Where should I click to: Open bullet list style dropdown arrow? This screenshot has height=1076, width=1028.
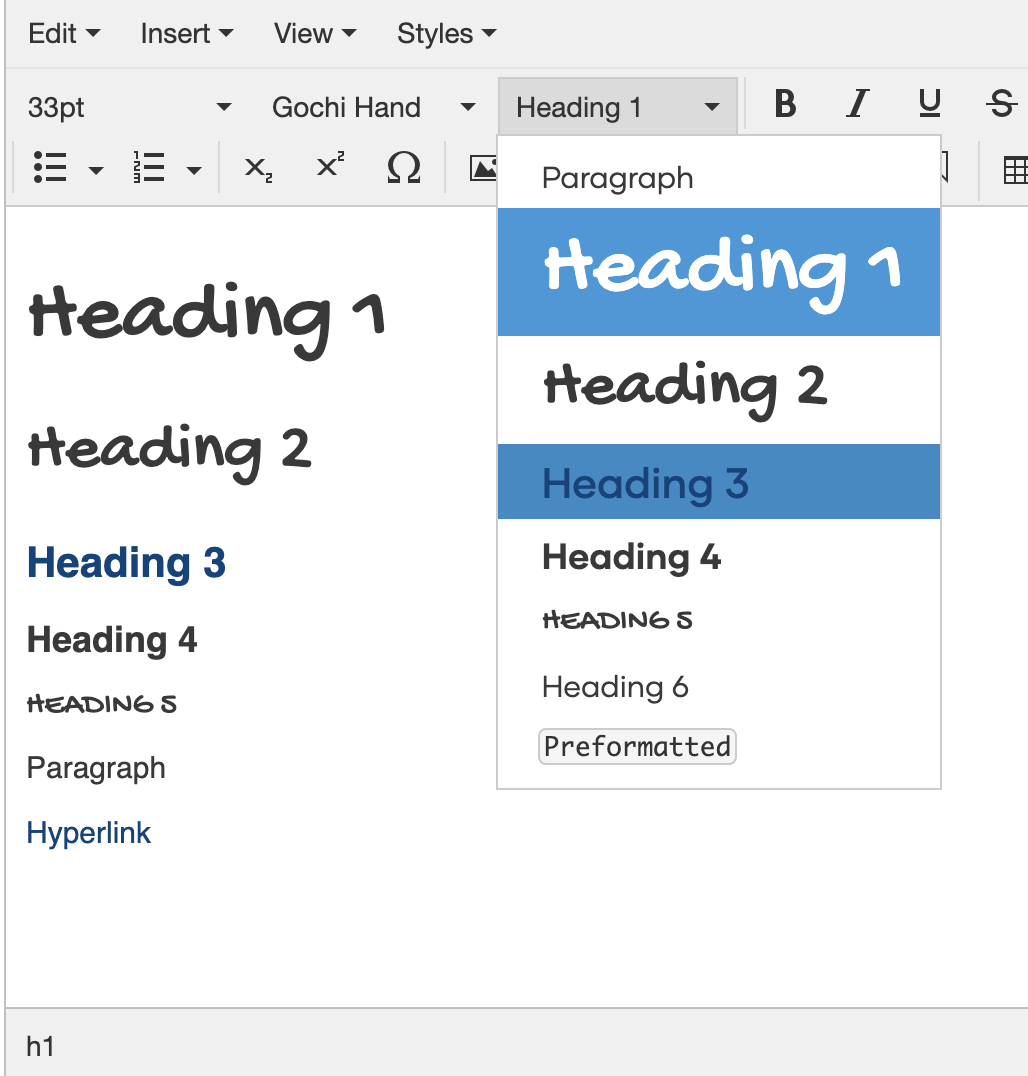[96, 169]
